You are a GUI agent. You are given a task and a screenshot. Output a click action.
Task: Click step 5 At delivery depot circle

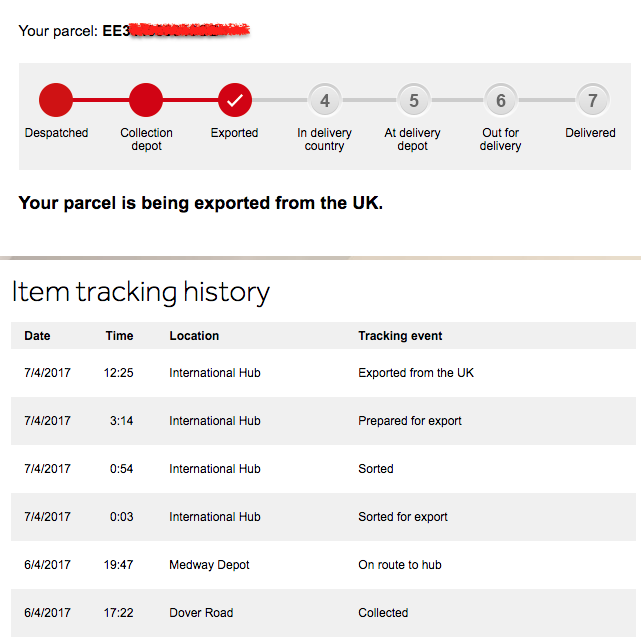(x=413, y=100)
